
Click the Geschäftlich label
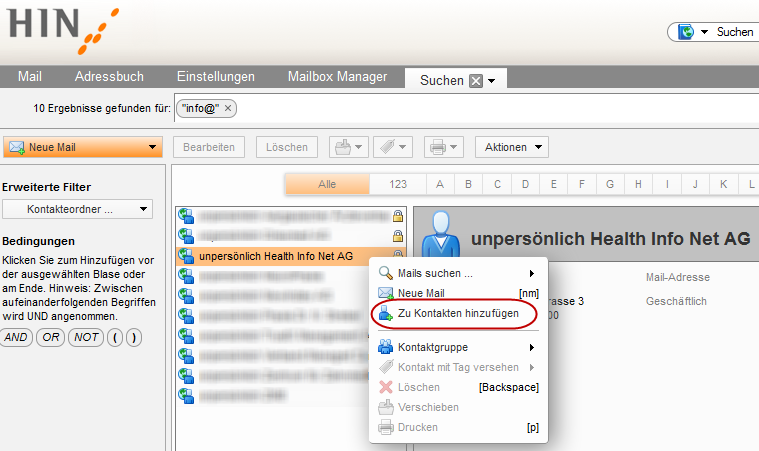(676, 301)
